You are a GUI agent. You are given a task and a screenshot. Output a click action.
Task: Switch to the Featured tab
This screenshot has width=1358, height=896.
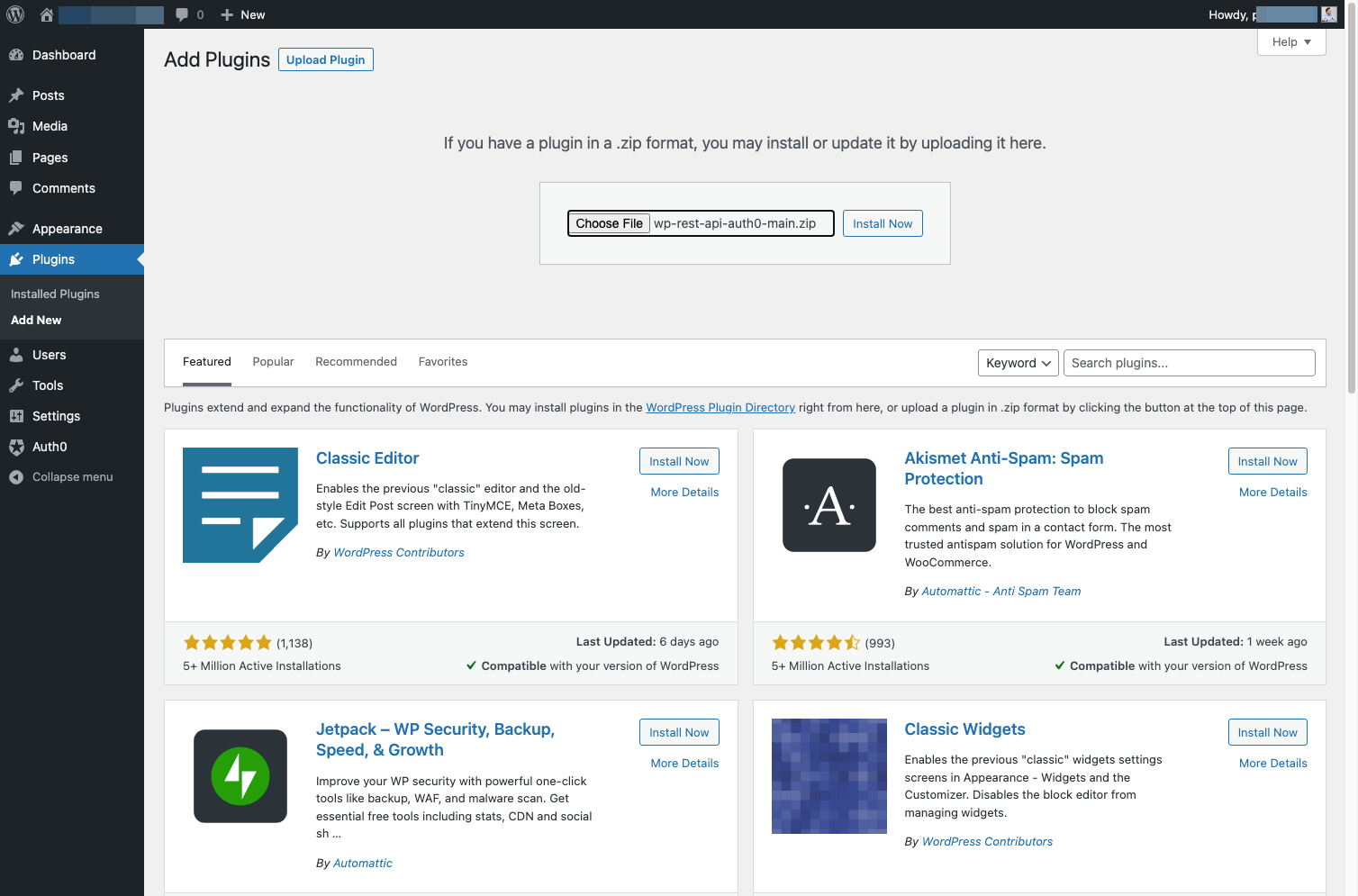[x=207, y=362]
